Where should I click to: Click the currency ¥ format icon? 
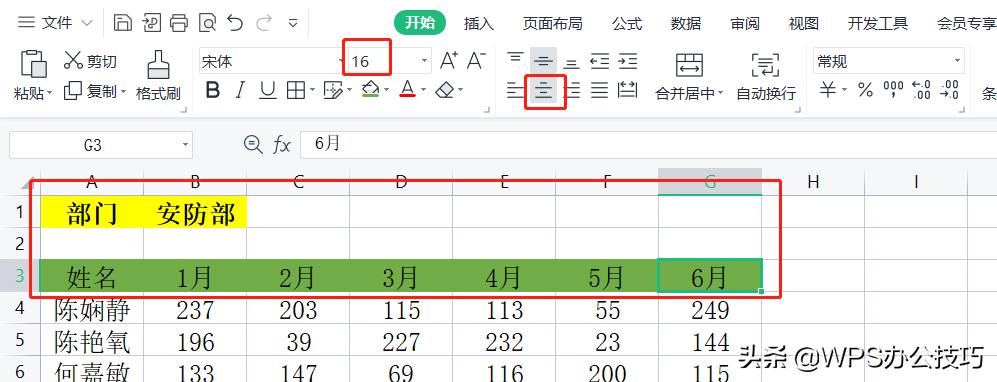(x=827, y=90)
